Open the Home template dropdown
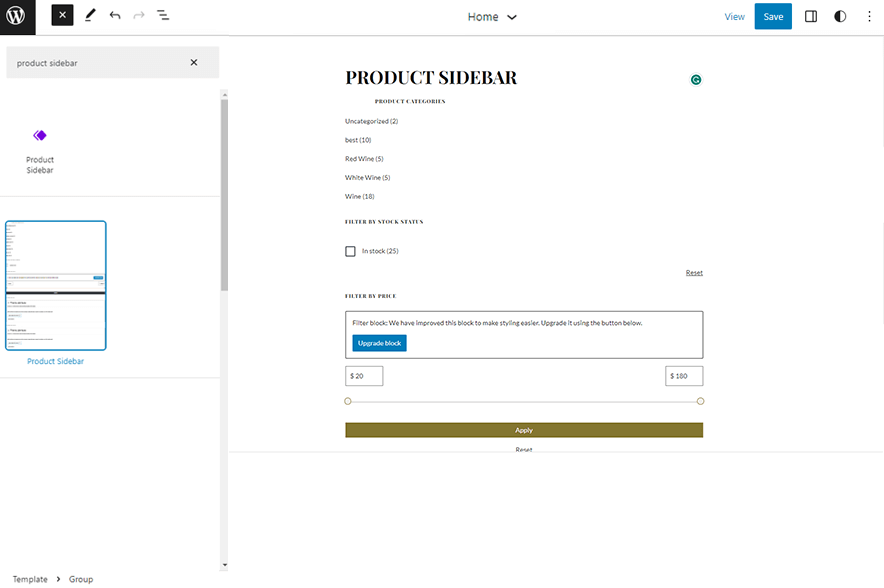 point(492,17)
